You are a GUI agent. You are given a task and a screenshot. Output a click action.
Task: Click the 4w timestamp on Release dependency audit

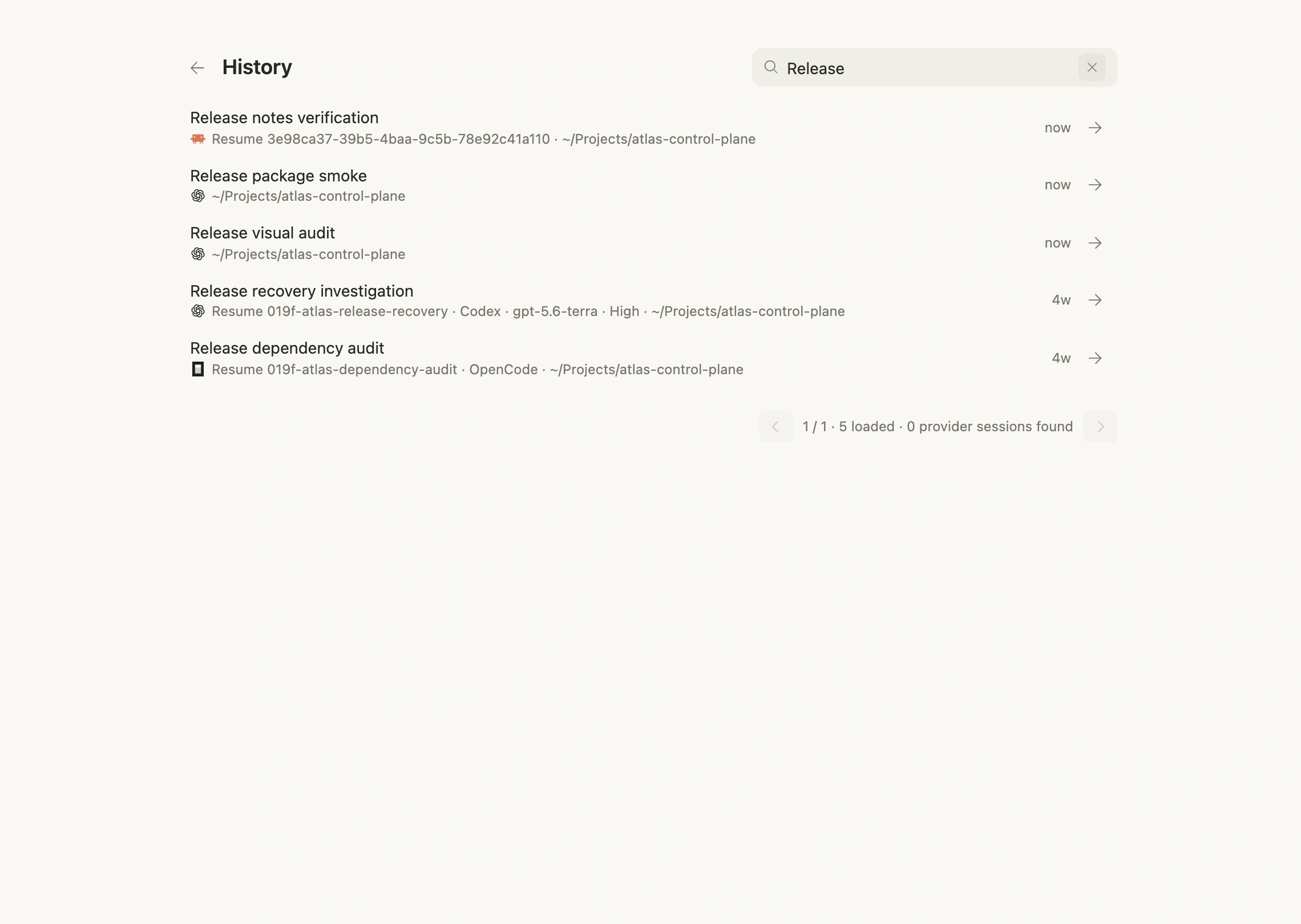point(1061,358)
